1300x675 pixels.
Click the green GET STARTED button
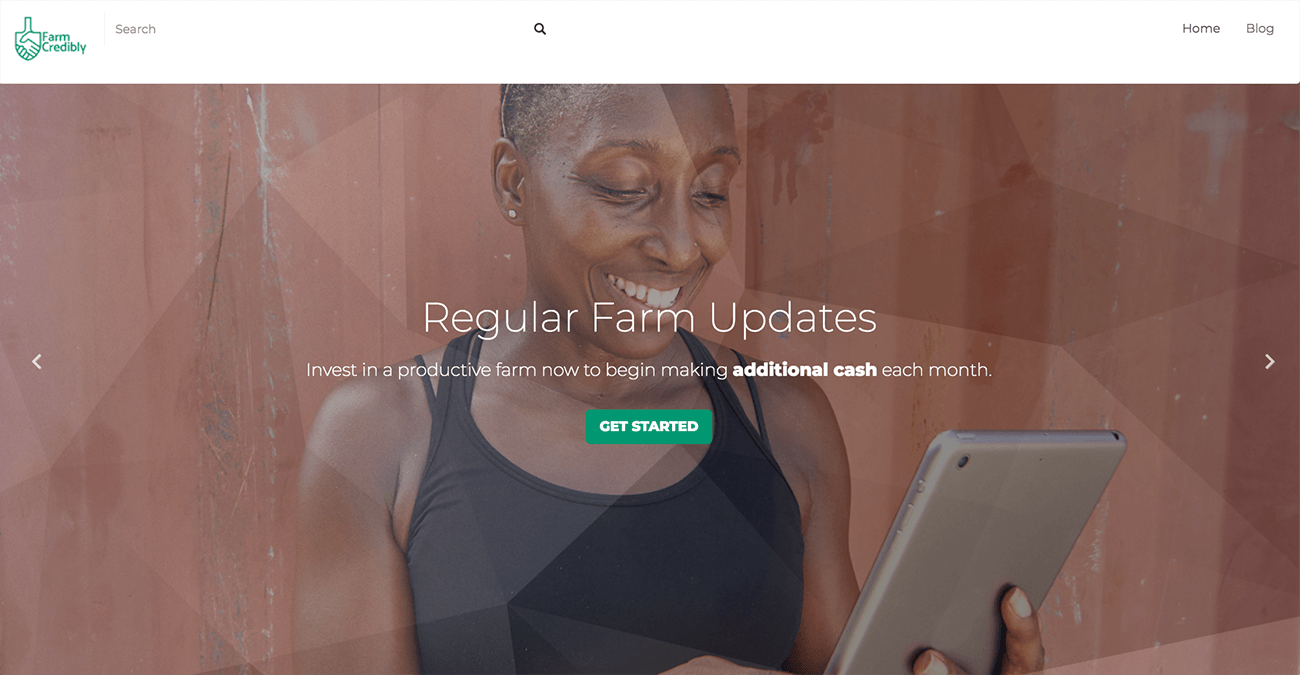tap(649, 426)
